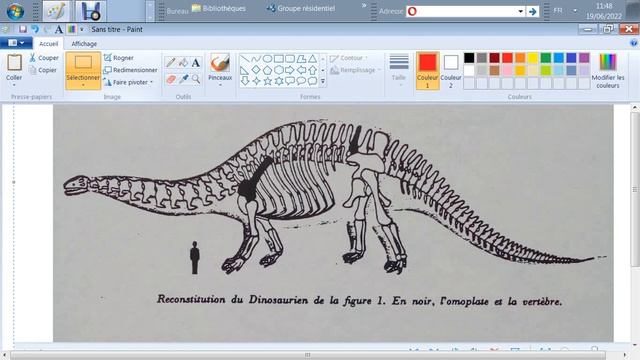Click the horizontal scrollbar of the canvas
This screenshot has width=640, height=360.
click(307, 355)
